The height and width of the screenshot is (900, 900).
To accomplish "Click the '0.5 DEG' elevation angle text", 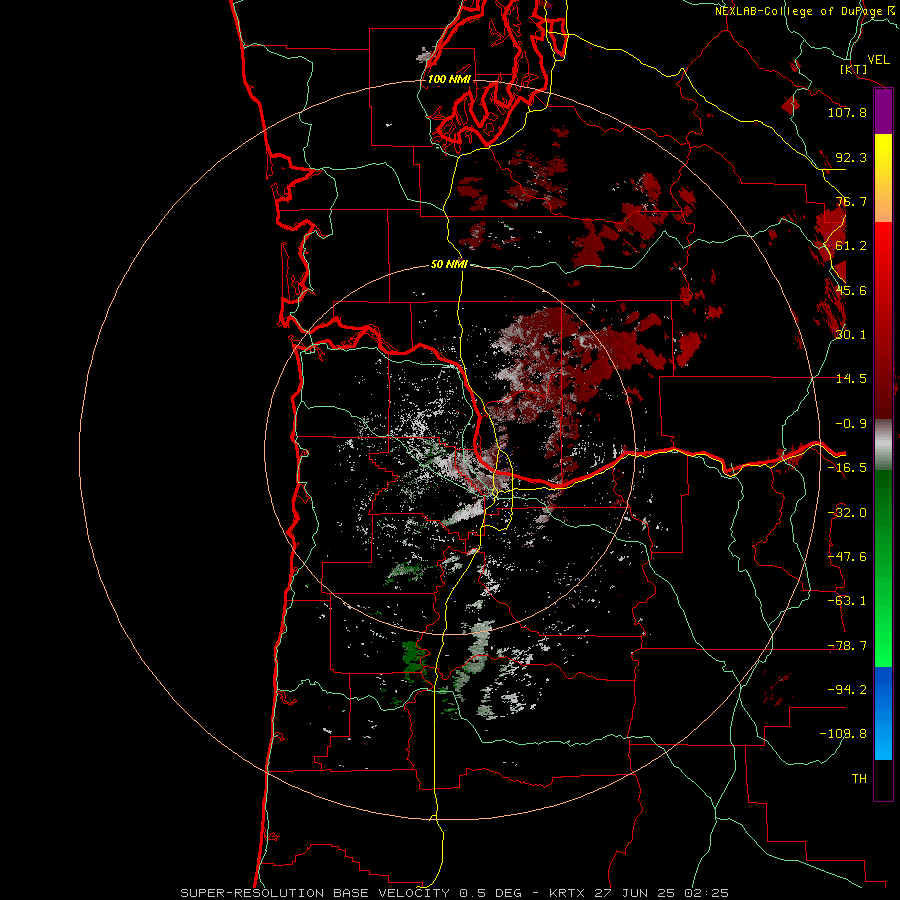I will (490, 893).
